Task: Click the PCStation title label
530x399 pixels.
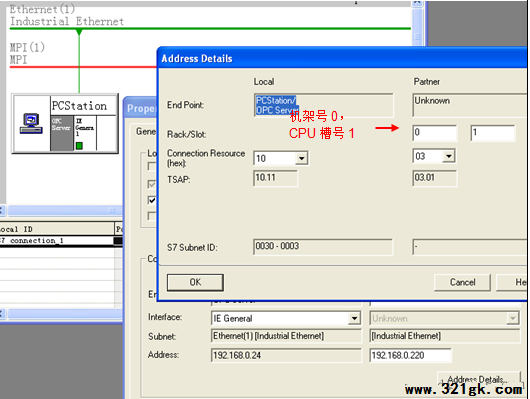Action: 79,106
